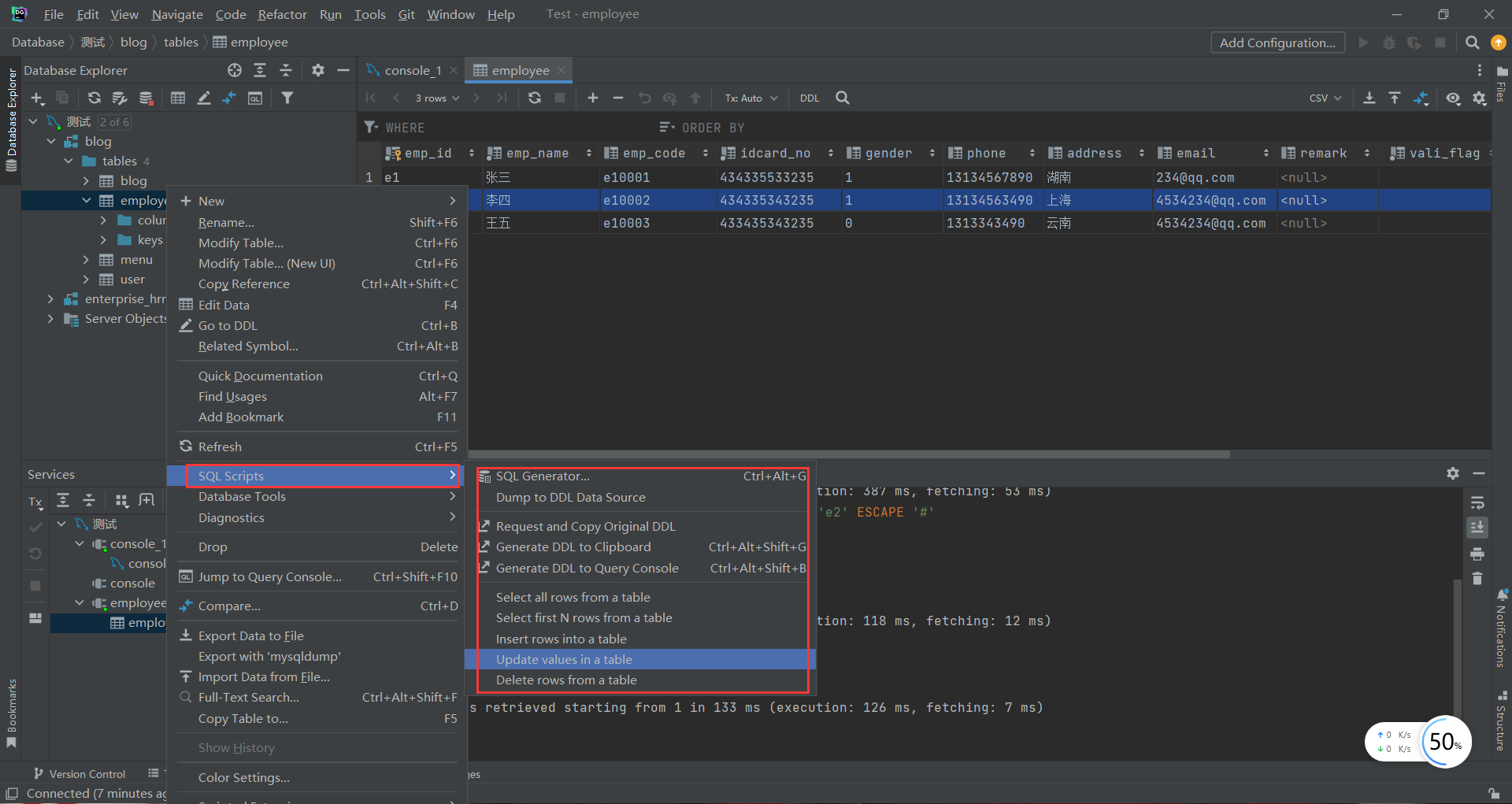Toggle soft-wrap in Services output
The image size is (1512, 804).
1477,502
